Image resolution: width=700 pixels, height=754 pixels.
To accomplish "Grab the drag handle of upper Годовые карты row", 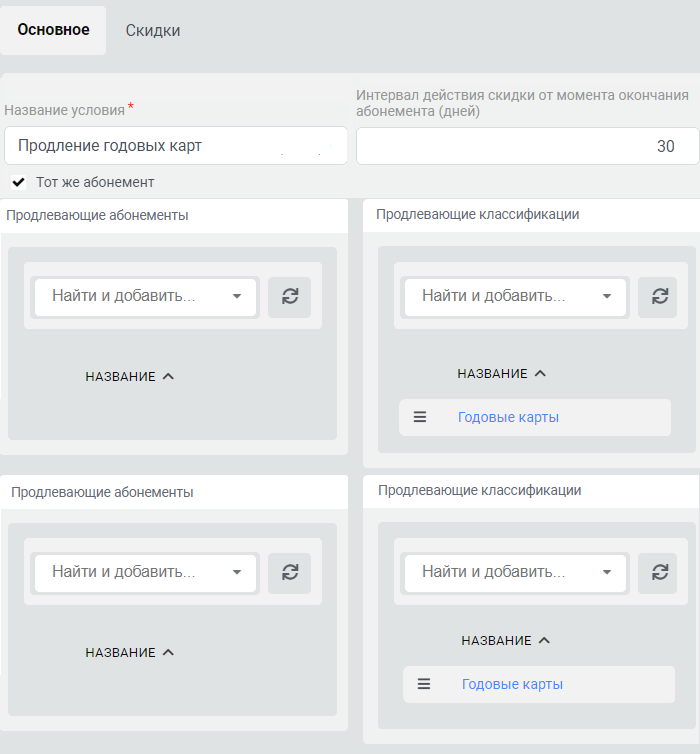I will point(420,417).
